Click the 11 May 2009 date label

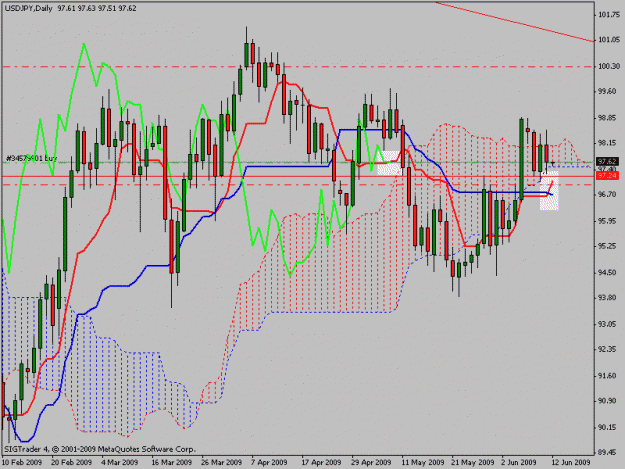point(423,463)
